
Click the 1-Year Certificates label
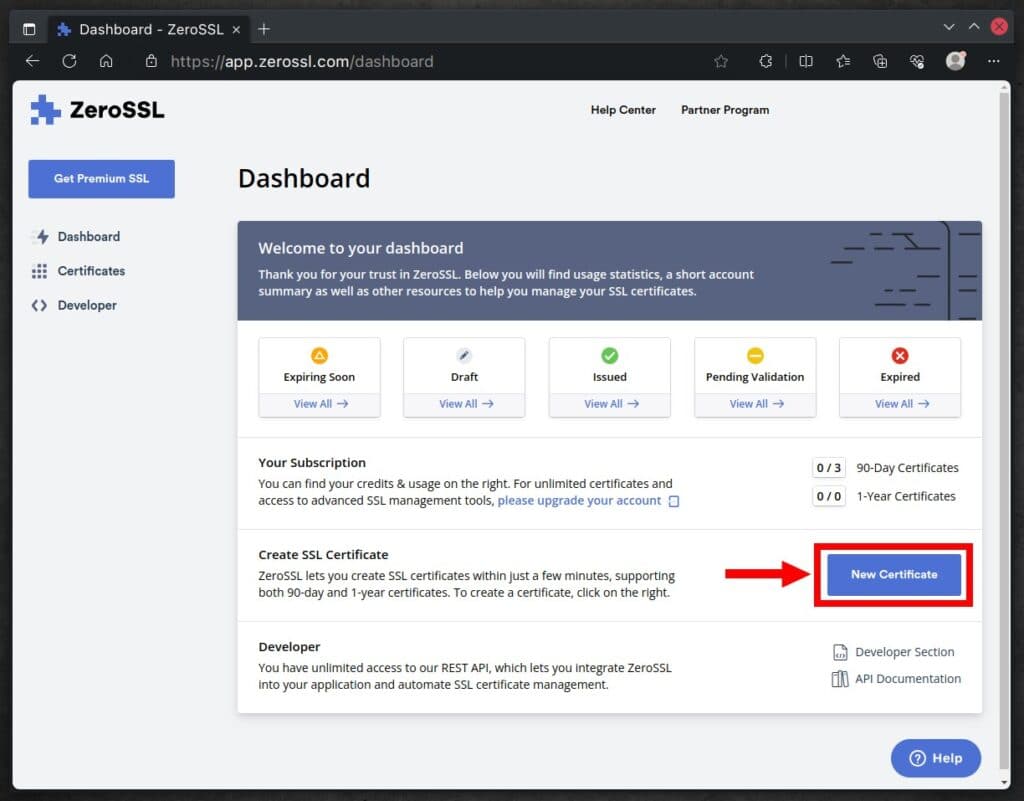pos(906,496)
